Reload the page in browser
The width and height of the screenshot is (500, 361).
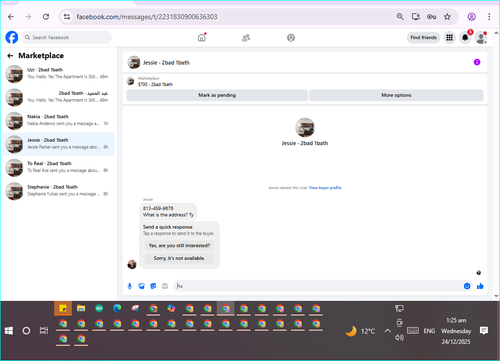(x=46, y=17)
